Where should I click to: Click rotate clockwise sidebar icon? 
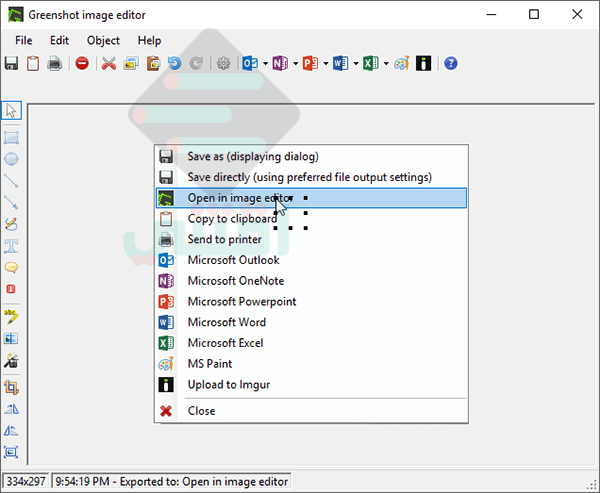pos(11,409)
